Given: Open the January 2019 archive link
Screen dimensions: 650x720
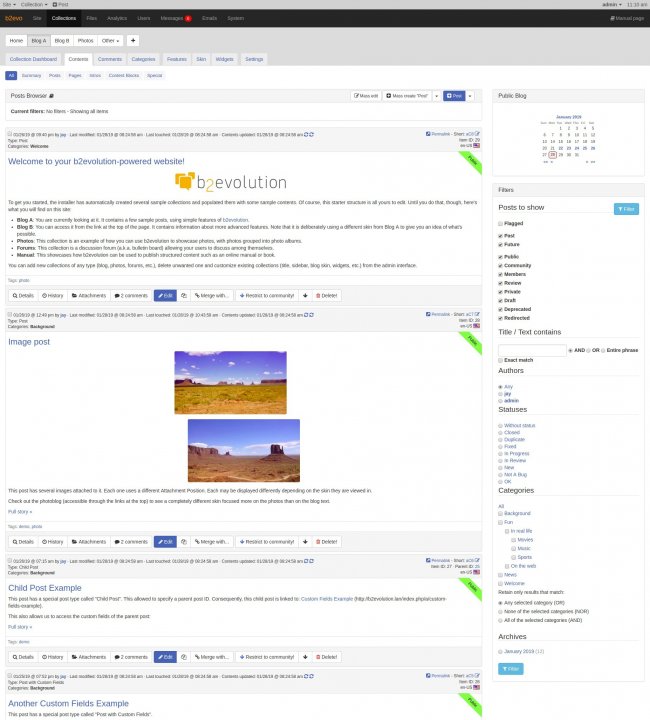Looking at the screenshot, I should tap(519, 652).
